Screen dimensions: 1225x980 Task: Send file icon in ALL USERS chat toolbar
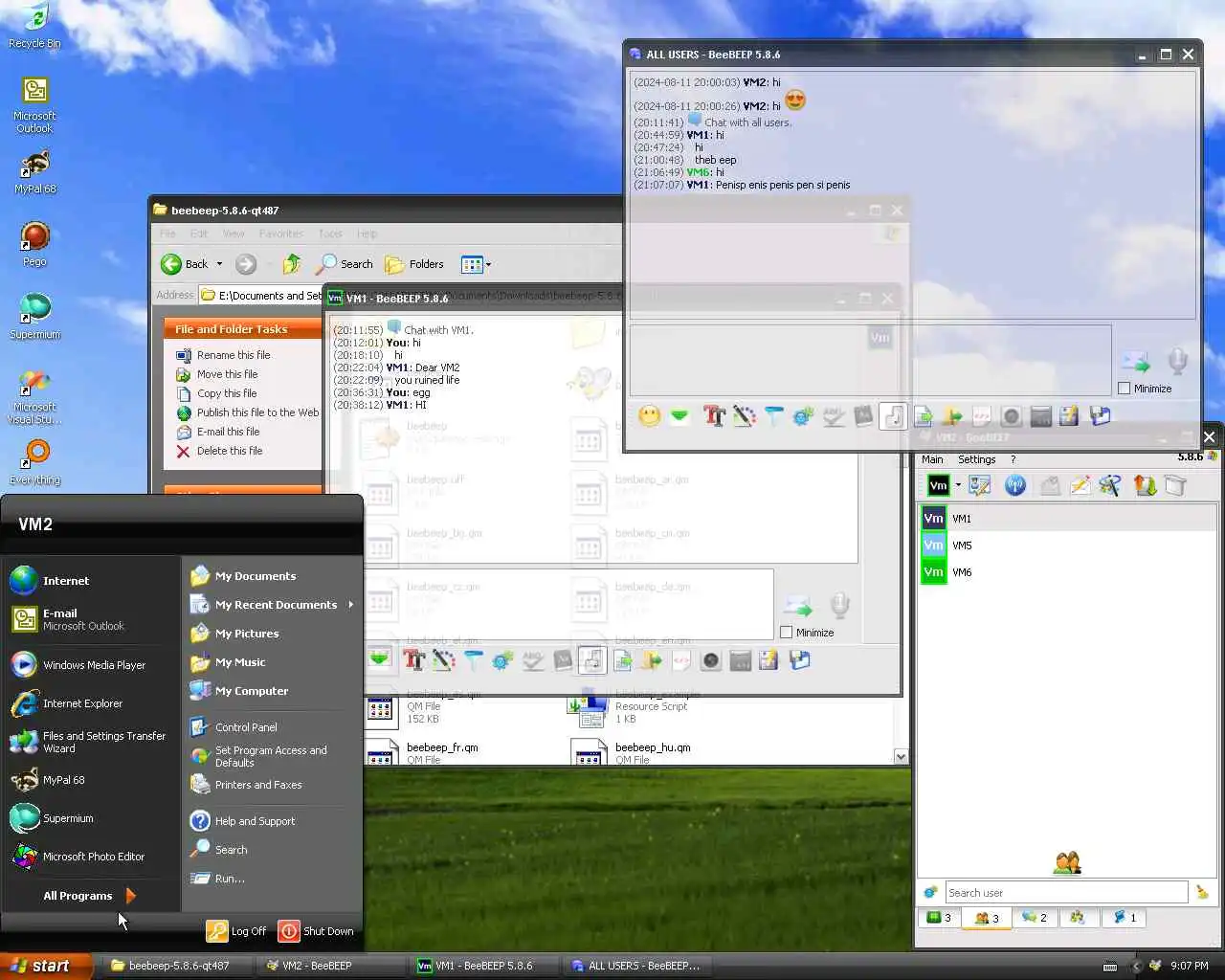click(x=923, y=416)
